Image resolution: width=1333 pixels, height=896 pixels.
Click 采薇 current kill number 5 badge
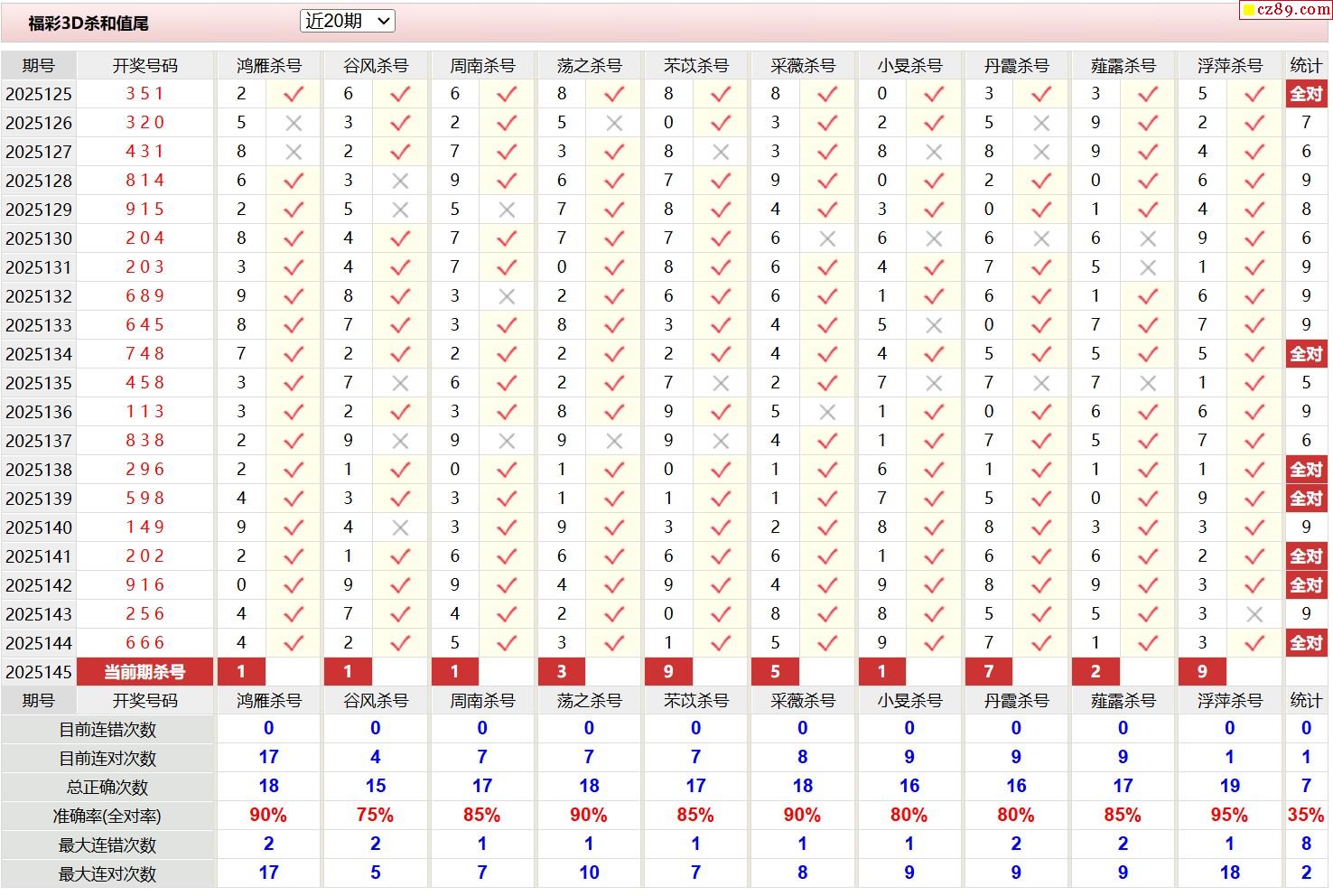[x=775, y=672]
